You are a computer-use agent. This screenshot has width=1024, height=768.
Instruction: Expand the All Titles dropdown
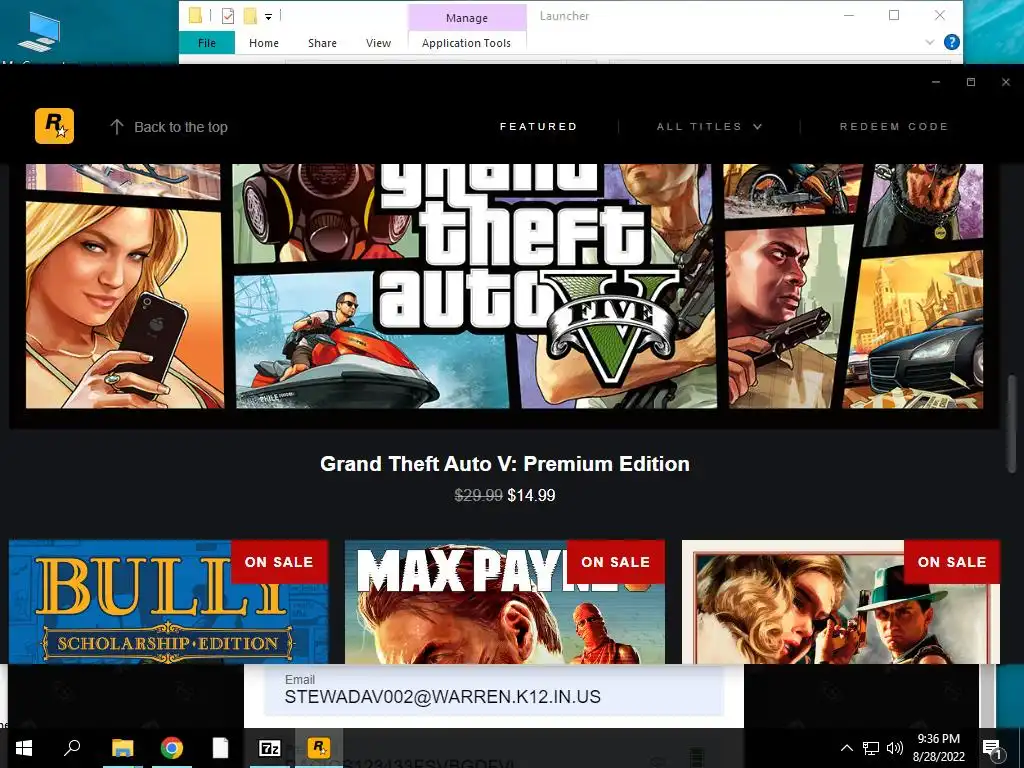(x=709, y=127)
